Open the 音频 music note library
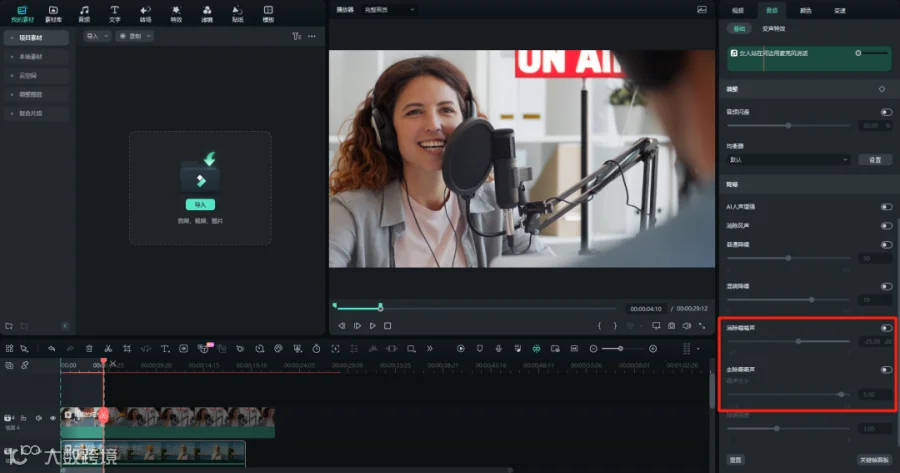 [x=84, y=14]
